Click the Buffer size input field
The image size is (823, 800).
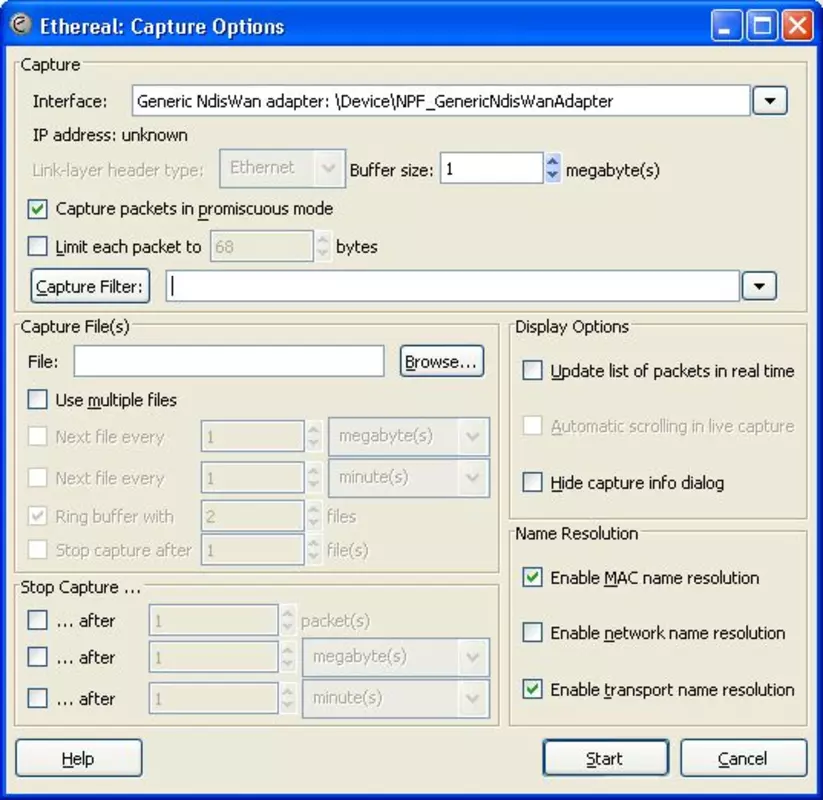click(491, 169)
